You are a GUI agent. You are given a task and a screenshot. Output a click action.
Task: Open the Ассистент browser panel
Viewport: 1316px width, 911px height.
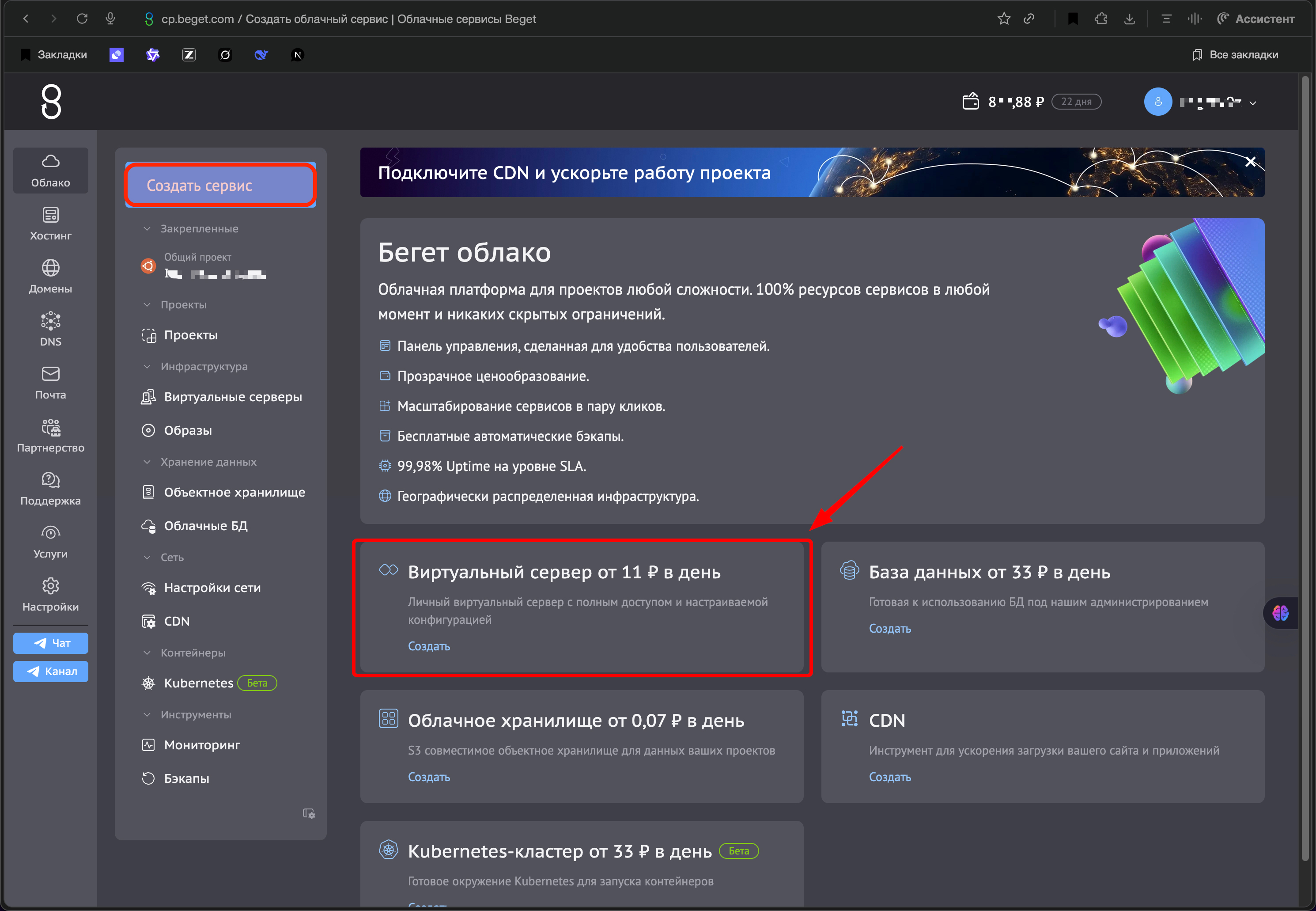point(1255,19)
